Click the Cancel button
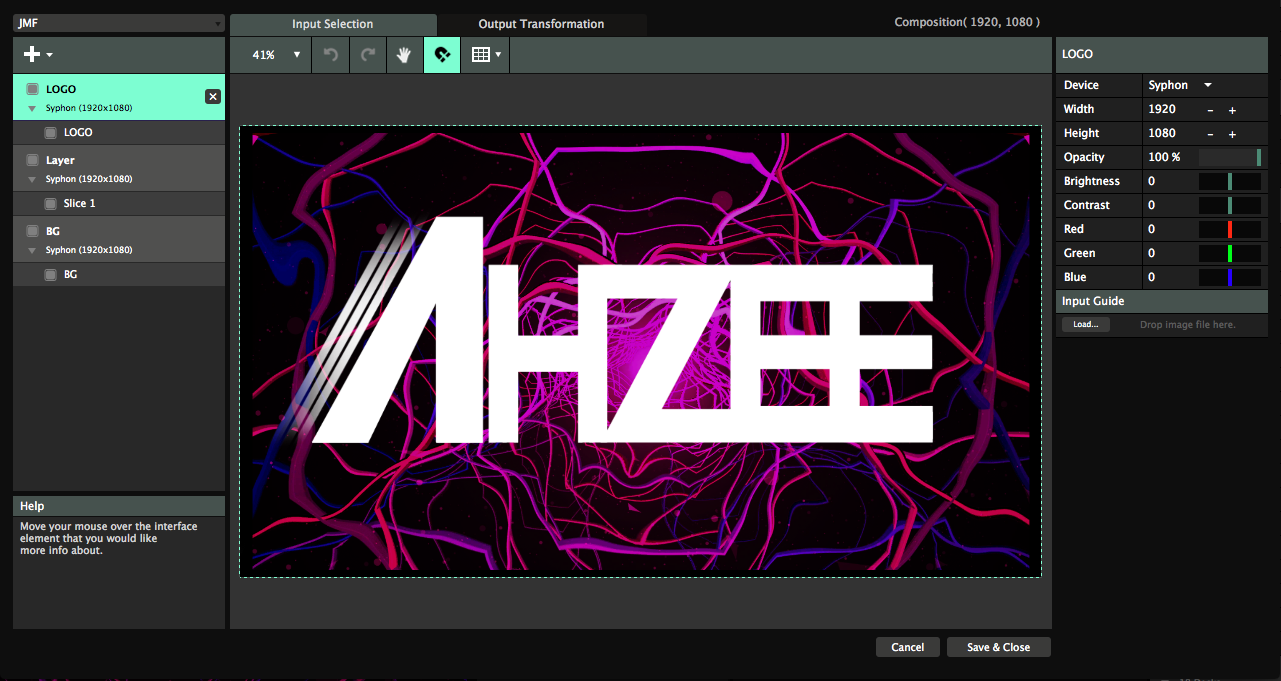1281x681 pixels. [x=908, y=647]
